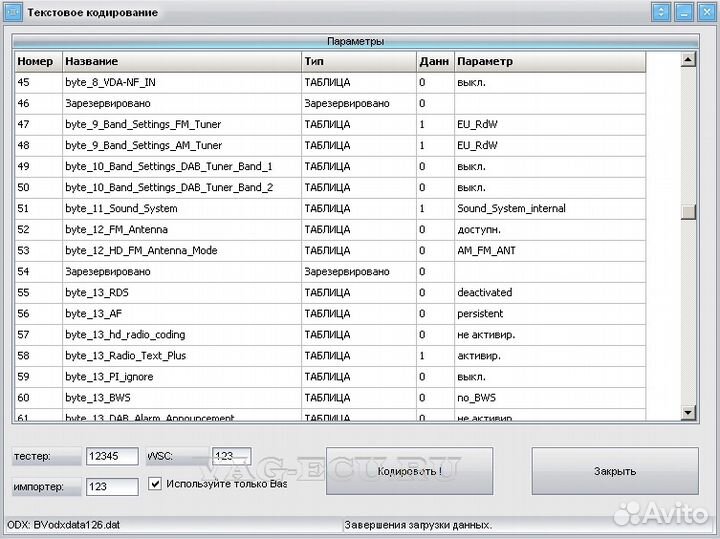This screenshot has width=720, height=539.
Task: Click the импортер input field
Action: point(111,486)
